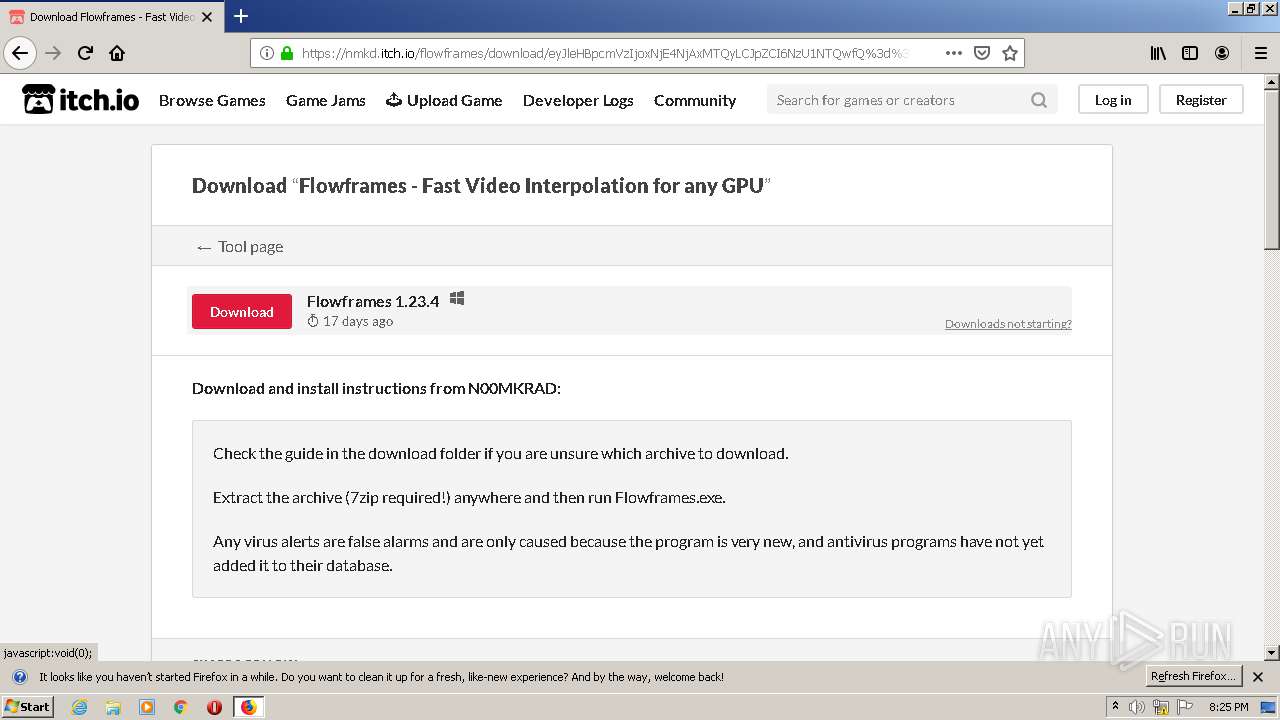Close the Download Flowframes tab
The image size is (1280, 720).
point(207,17)
